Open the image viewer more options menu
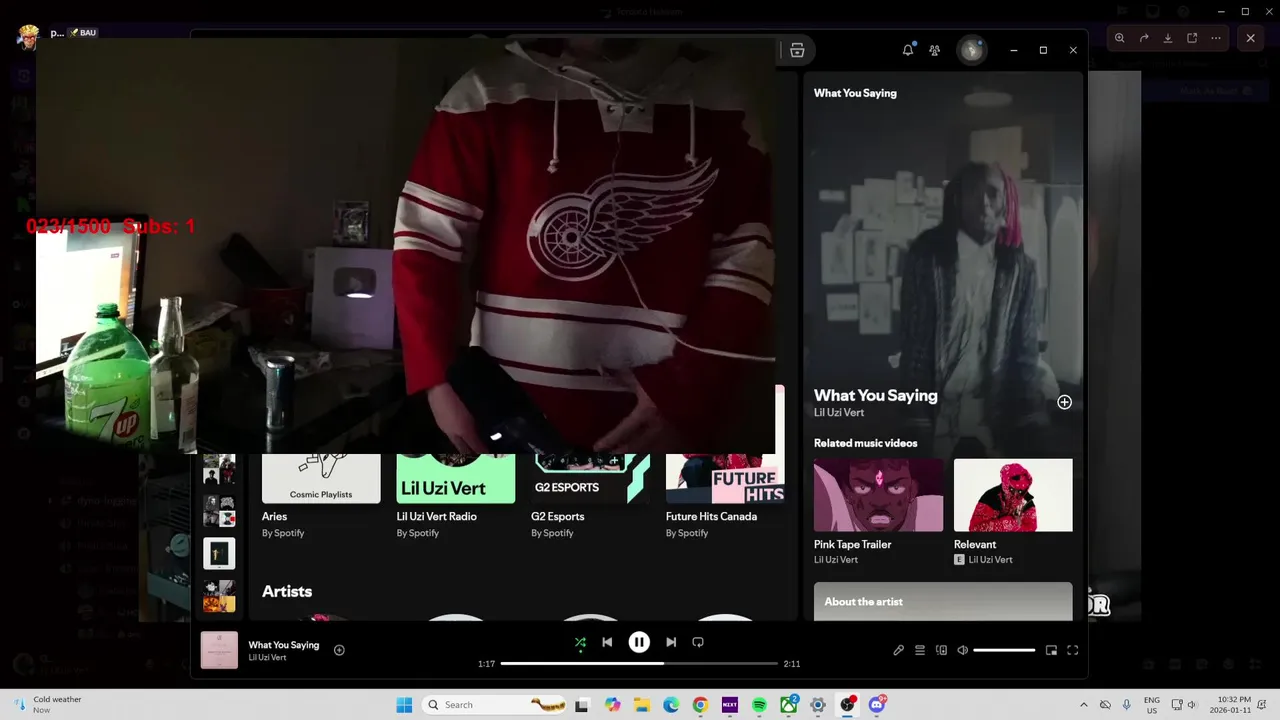1280x720 pixels. [1216, 38]
